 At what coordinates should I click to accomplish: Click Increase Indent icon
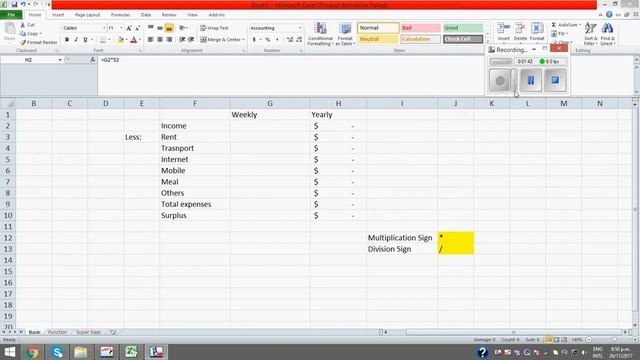click(191, 40)
